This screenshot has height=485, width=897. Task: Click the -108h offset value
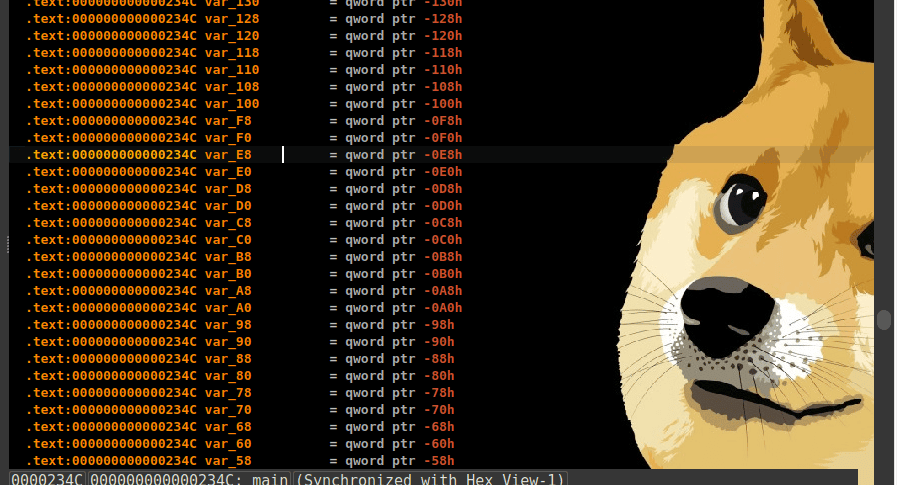443,87
